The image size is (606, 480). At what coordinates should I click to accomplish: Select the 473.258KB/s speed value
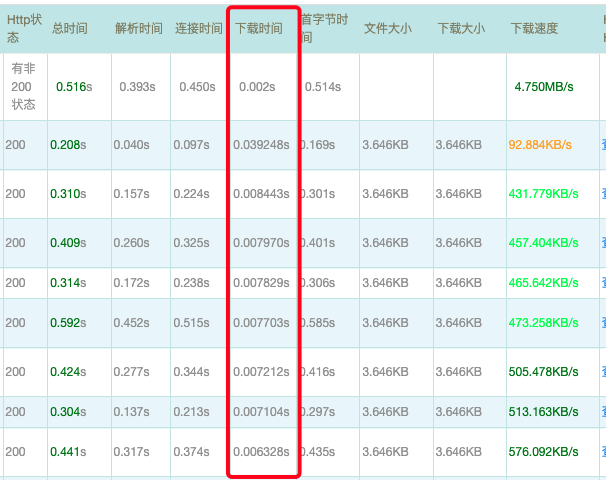(x=543, y=323)
